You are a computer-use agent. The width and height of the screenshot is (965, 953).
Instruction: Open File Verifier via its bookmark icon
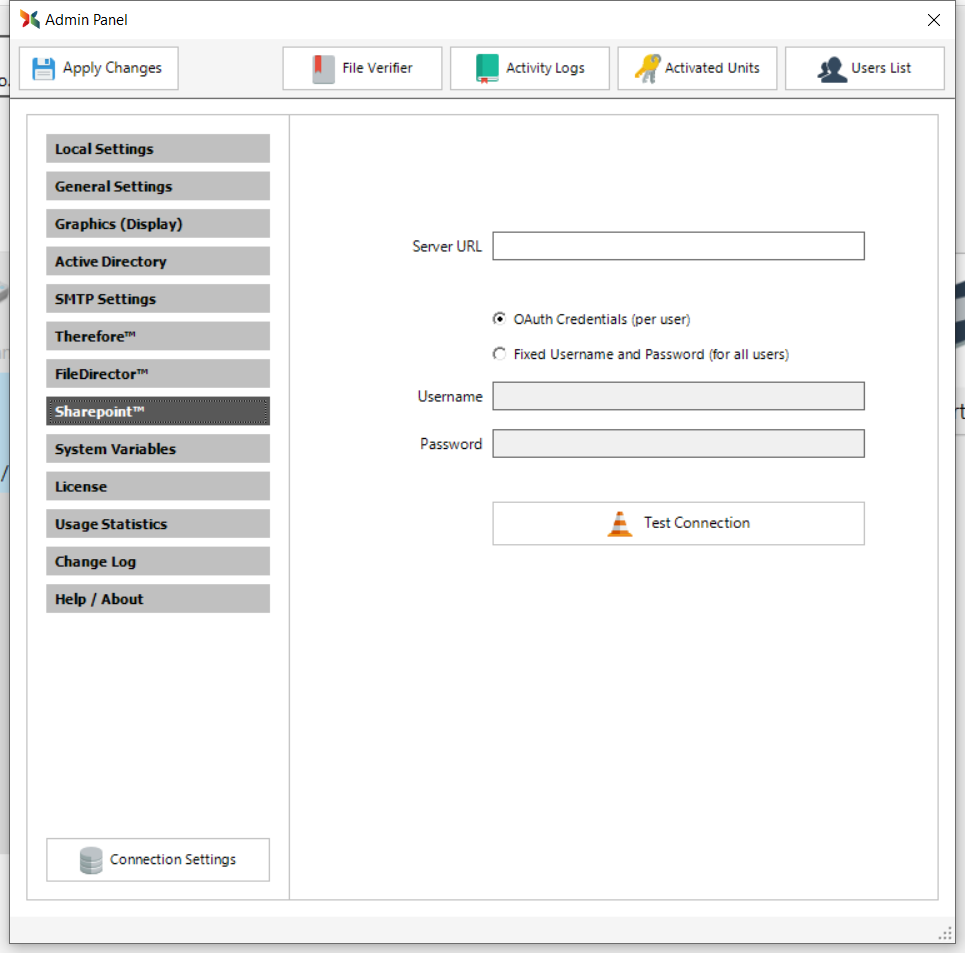(323, 68)
